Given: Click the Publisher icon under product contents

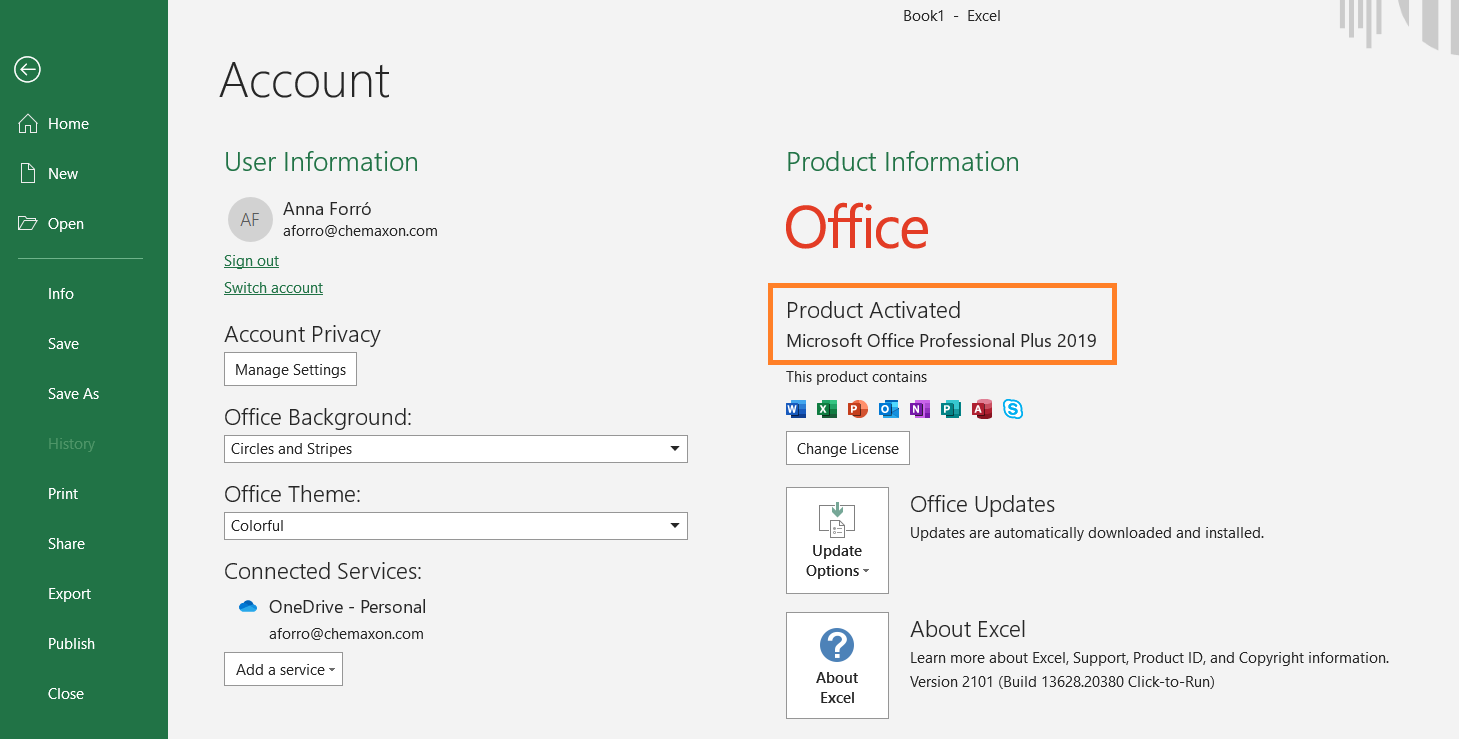Looking at the screenshot, I should click(950, 409).
